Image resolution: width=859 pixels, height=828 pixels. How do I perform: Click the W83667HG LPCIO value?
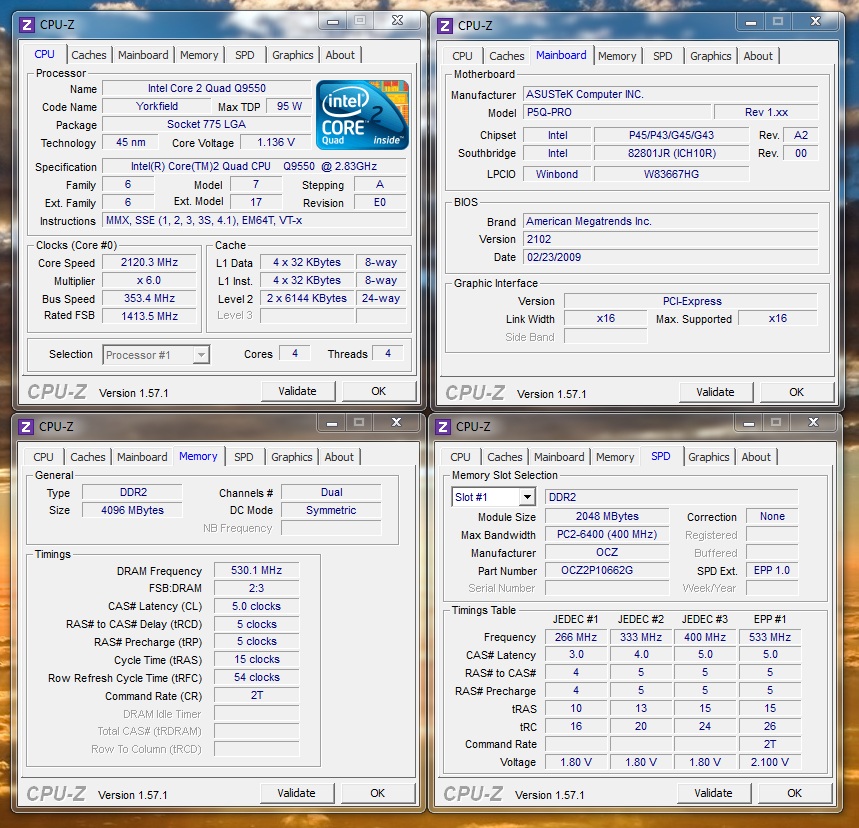click(x=672, y=174)
